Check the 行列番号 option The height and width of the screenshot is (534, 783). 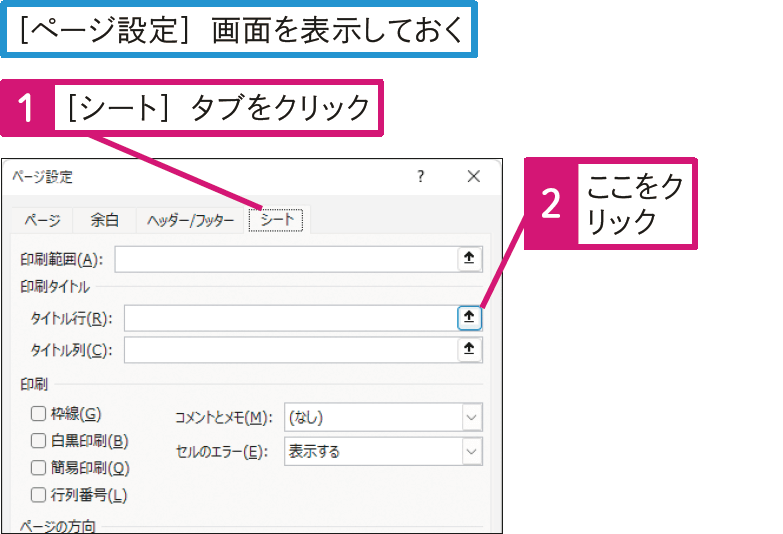pos(38,495)
